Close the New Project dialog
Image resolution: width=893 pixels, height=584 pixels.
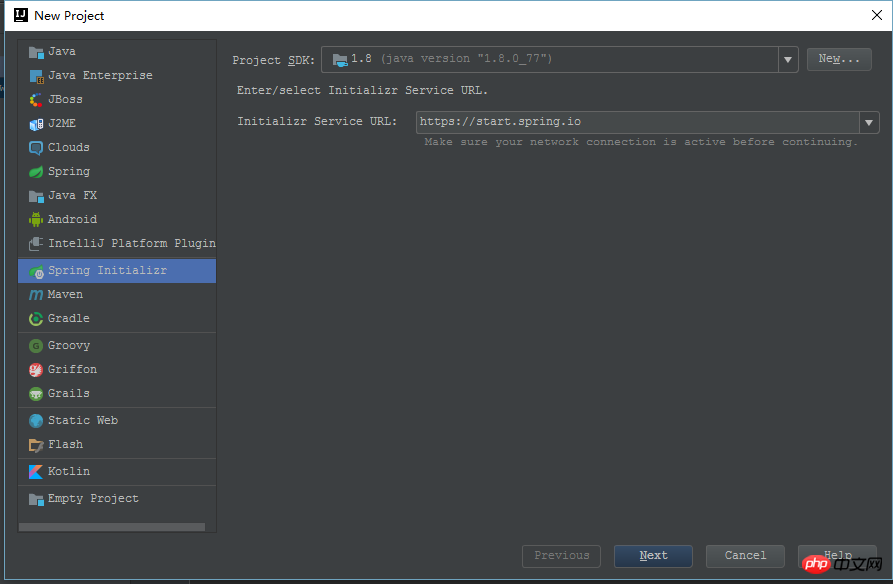(x=877, y=15)
